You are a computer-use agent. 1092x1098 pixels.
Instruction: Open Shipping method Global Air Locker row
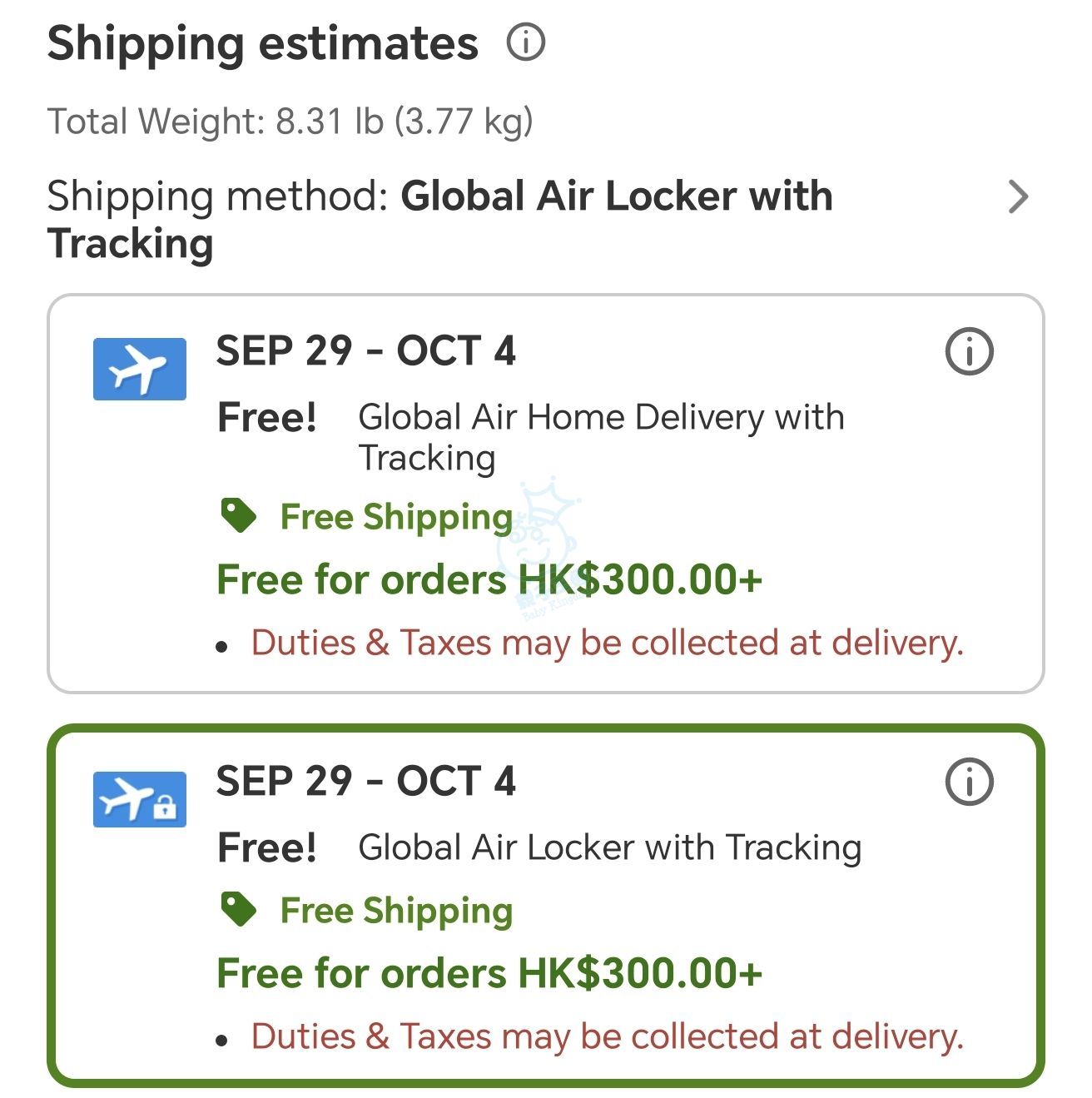(x=539, y=220)
